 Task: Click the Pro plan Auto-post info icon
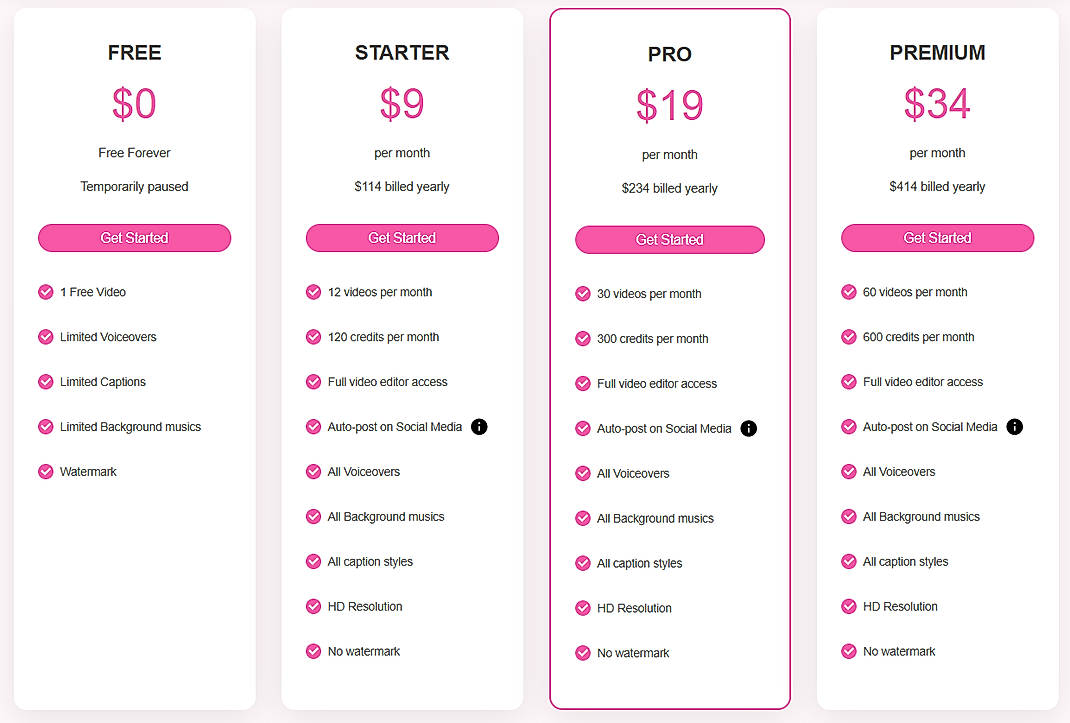[748, 428]
